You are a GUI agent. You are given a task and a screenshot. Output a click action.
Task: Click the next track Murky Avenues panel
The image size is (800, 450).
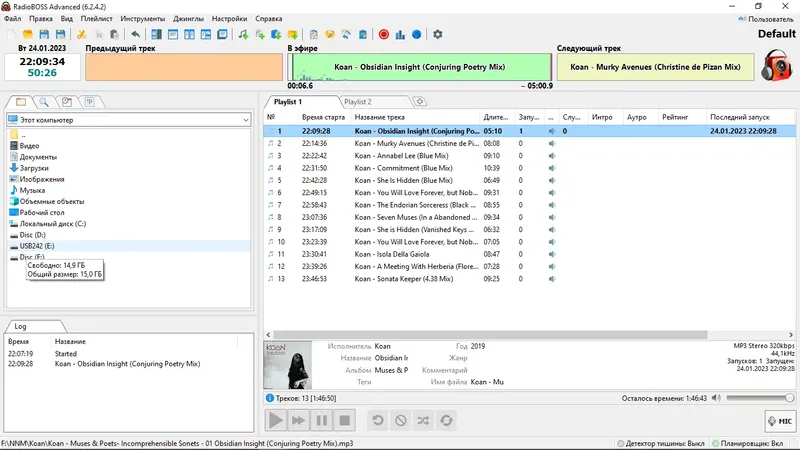click(655, 67)
